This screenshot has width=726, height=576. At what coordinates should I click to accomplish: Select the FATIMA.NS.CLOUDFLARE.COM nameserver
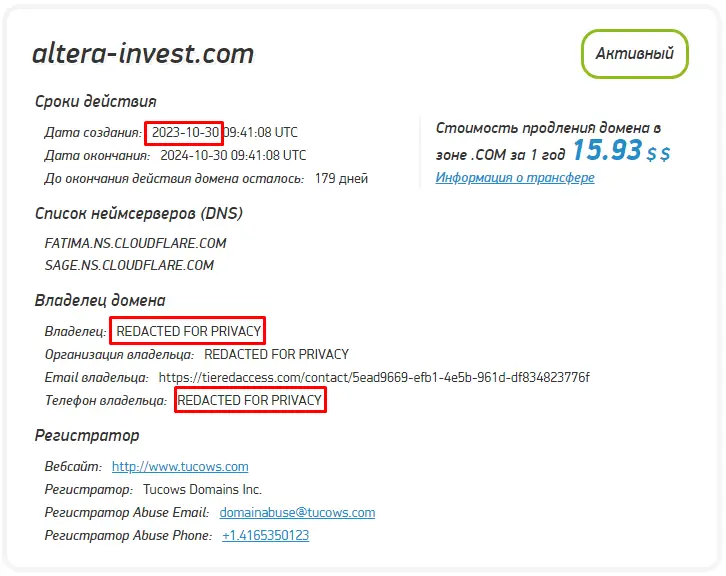point(136,243)
